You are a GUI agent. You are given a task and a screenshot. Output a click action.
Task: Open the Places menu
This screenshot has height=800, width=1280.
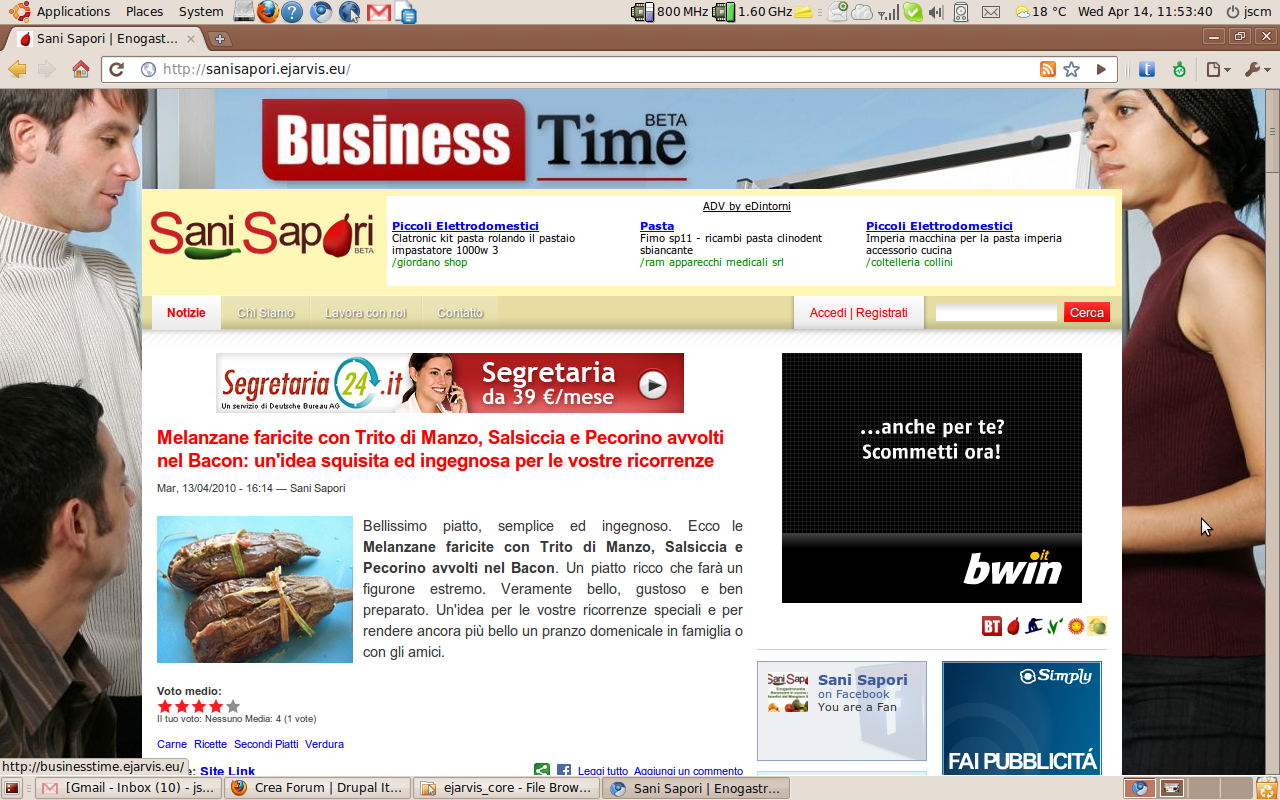[x=145, y=12]
